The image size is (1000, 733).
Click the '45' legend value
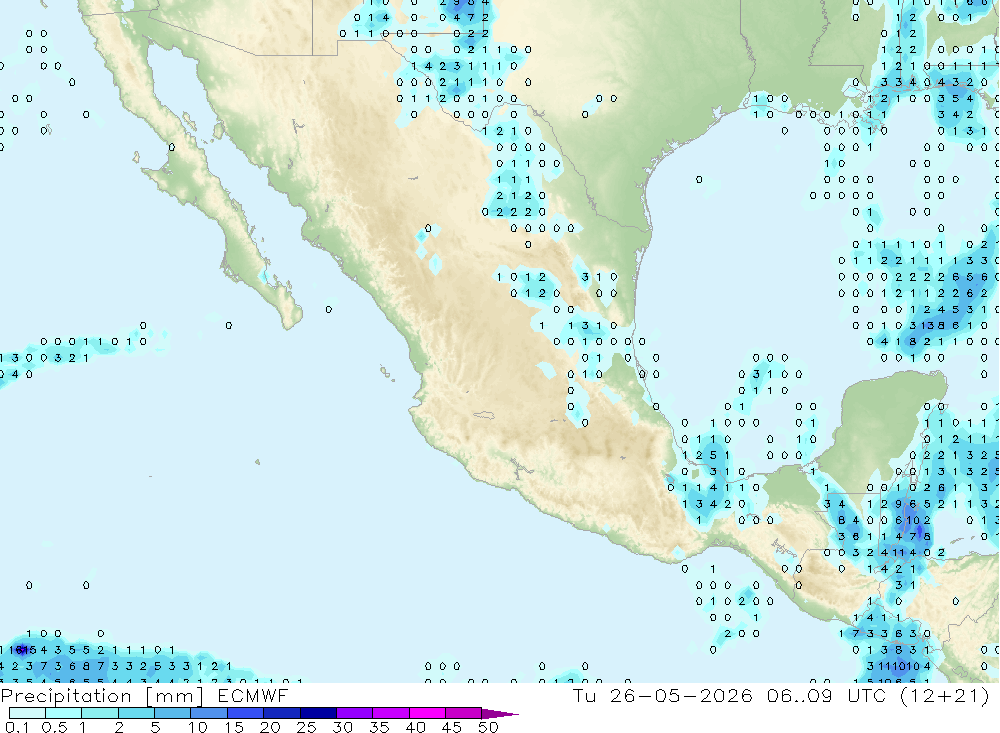452,727
